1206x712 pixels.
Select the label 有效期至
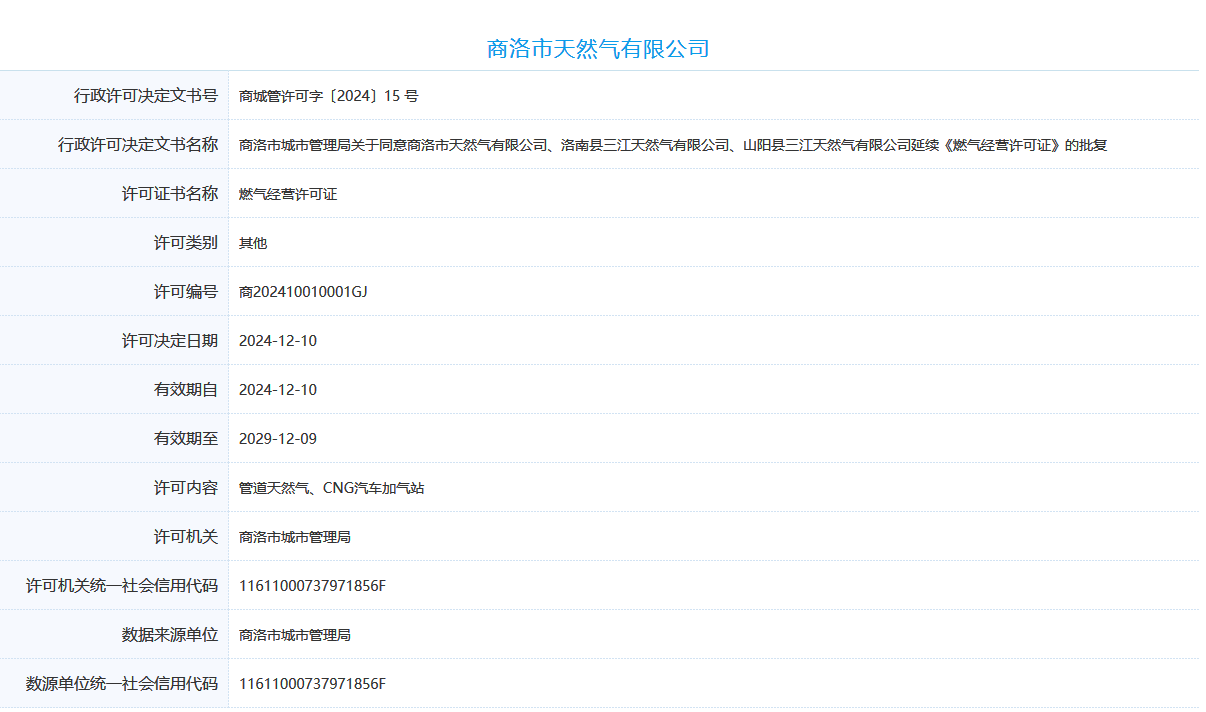[x=186, y=439]
